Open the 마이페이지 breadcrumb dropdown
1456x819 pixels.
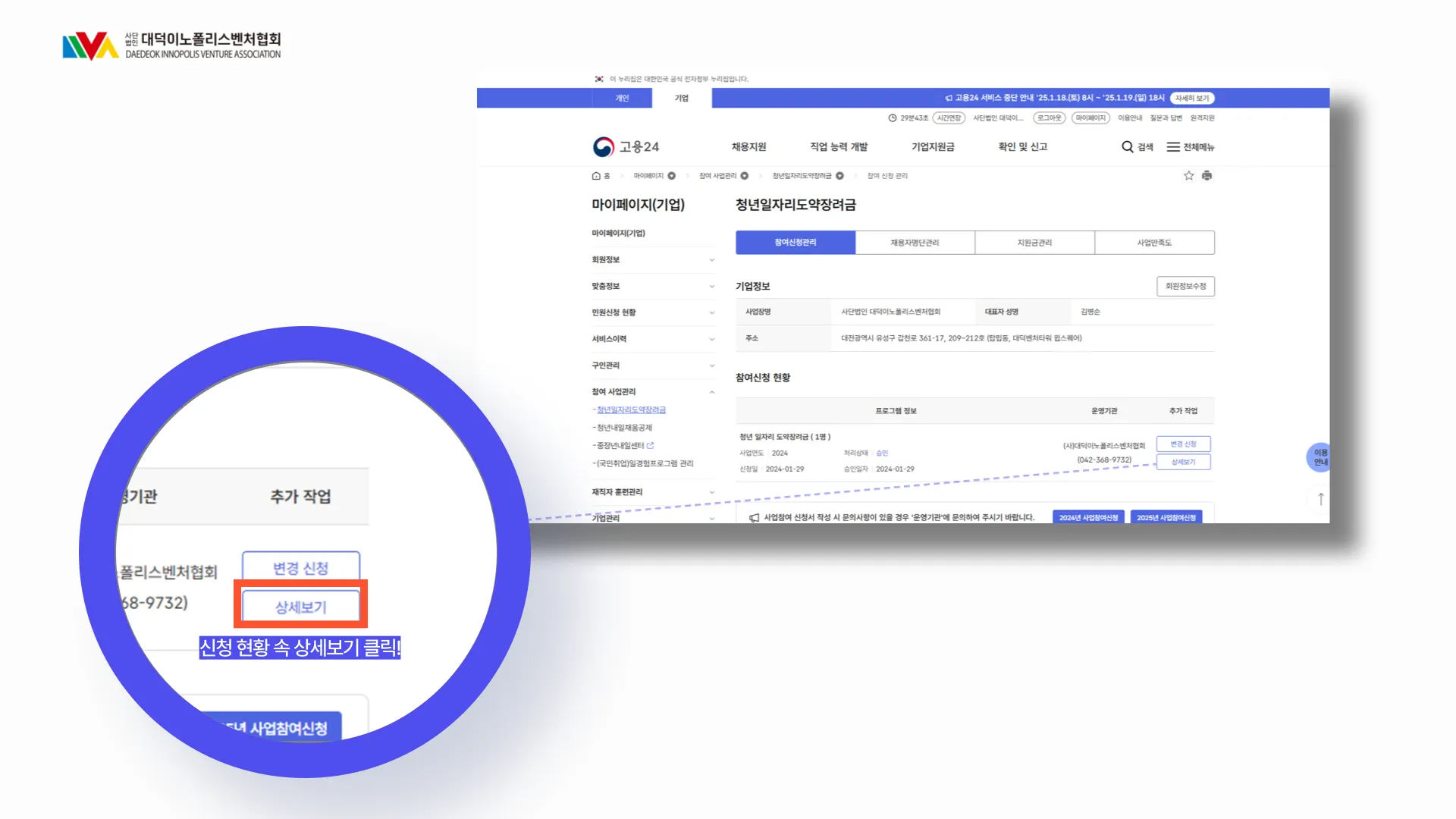(x=671, y=176)
